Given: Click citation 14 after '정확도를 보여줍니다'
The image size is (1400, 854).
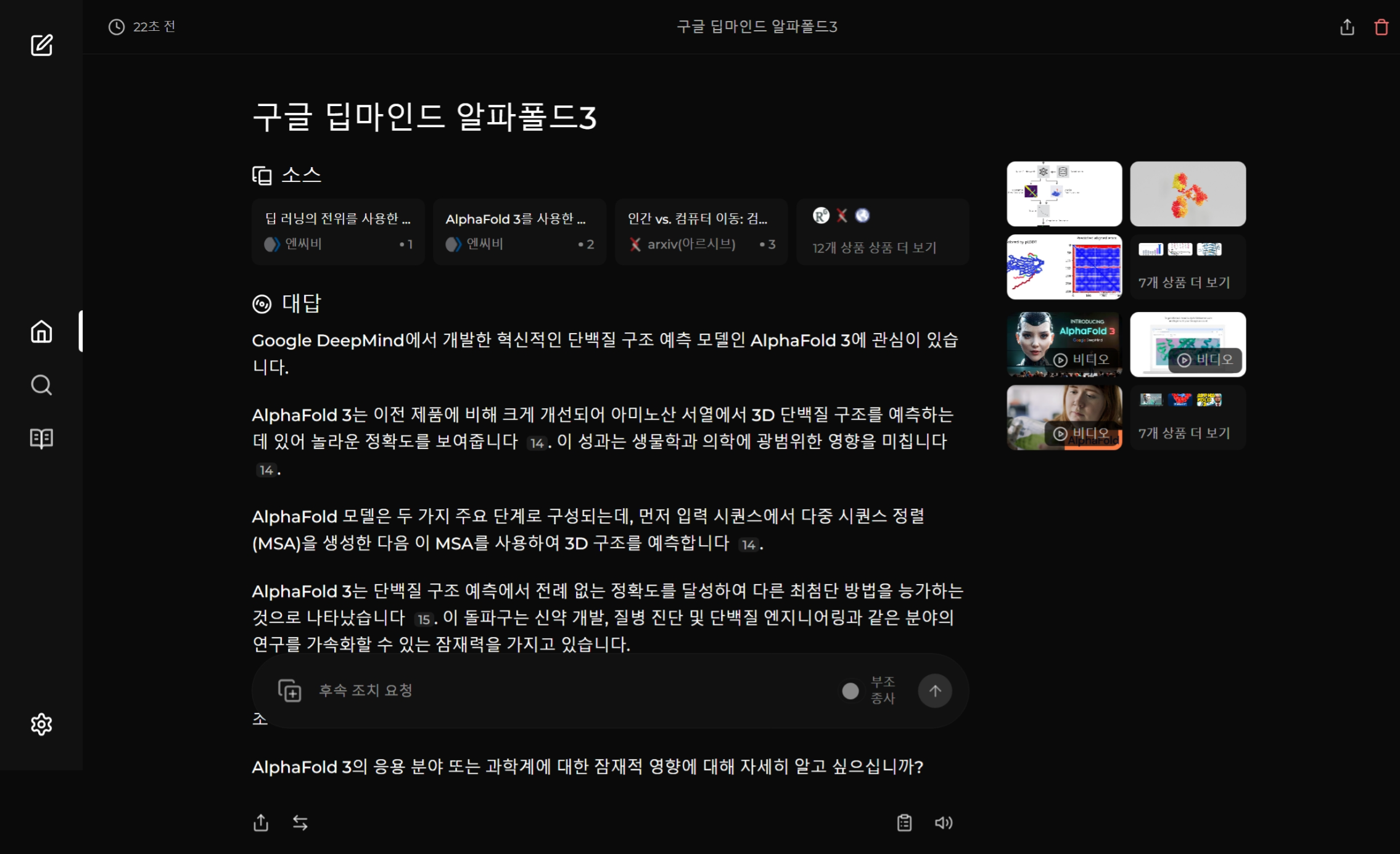Looking at the screenshot, I should click(537, 443).
